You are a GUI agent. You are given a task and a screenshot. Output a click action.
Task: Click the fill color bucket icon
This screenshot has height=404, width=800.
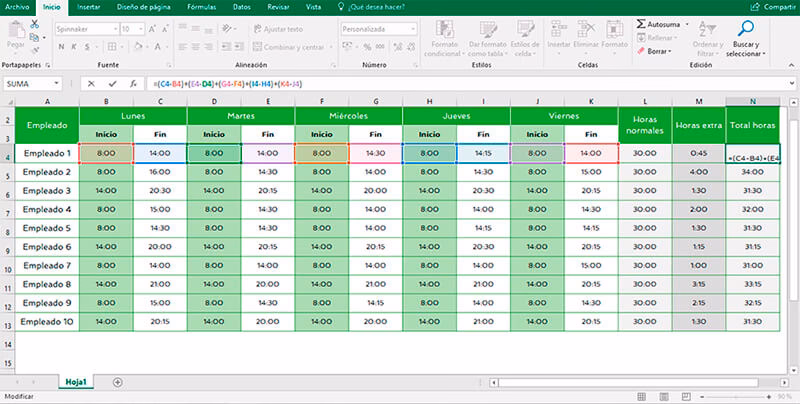tap(137, 47)
